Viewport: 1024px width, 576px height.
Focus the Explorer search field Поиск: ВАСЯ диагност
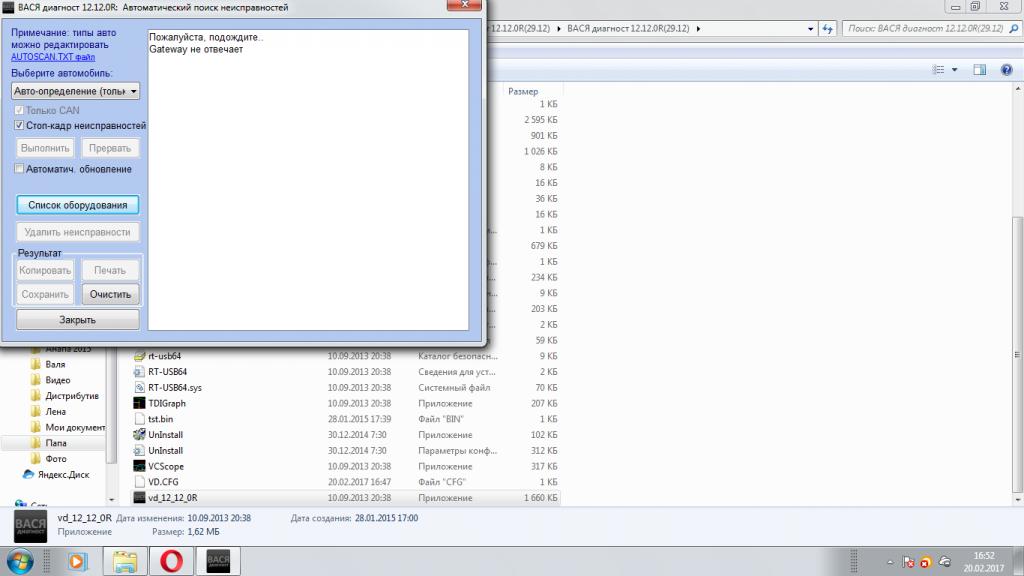925,29
